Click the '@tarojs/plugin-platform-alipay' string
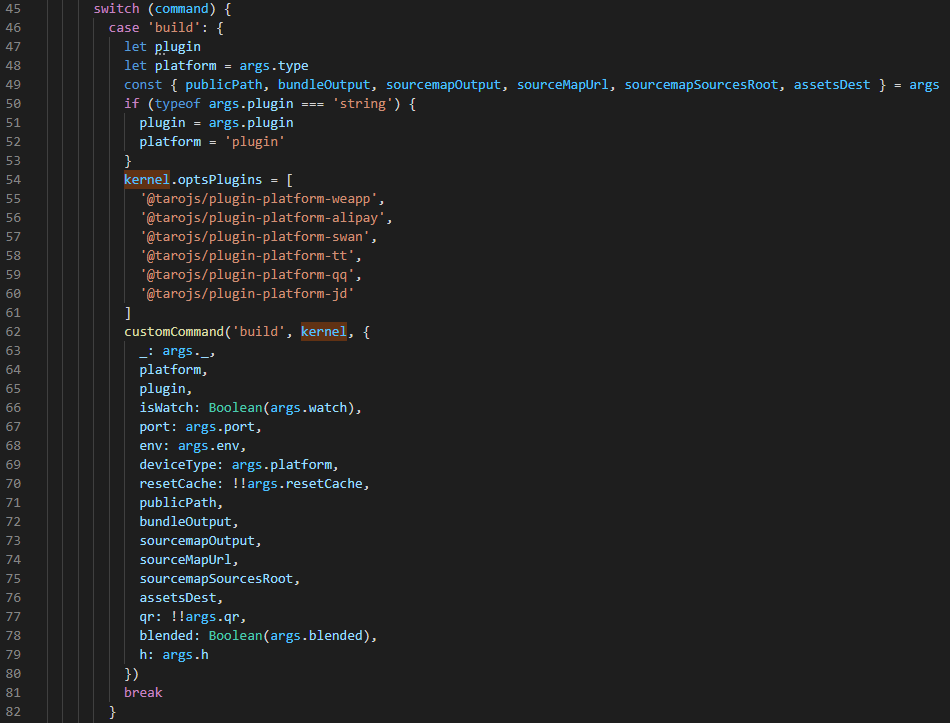Screen dimensions: 950x723 (262, 218)
